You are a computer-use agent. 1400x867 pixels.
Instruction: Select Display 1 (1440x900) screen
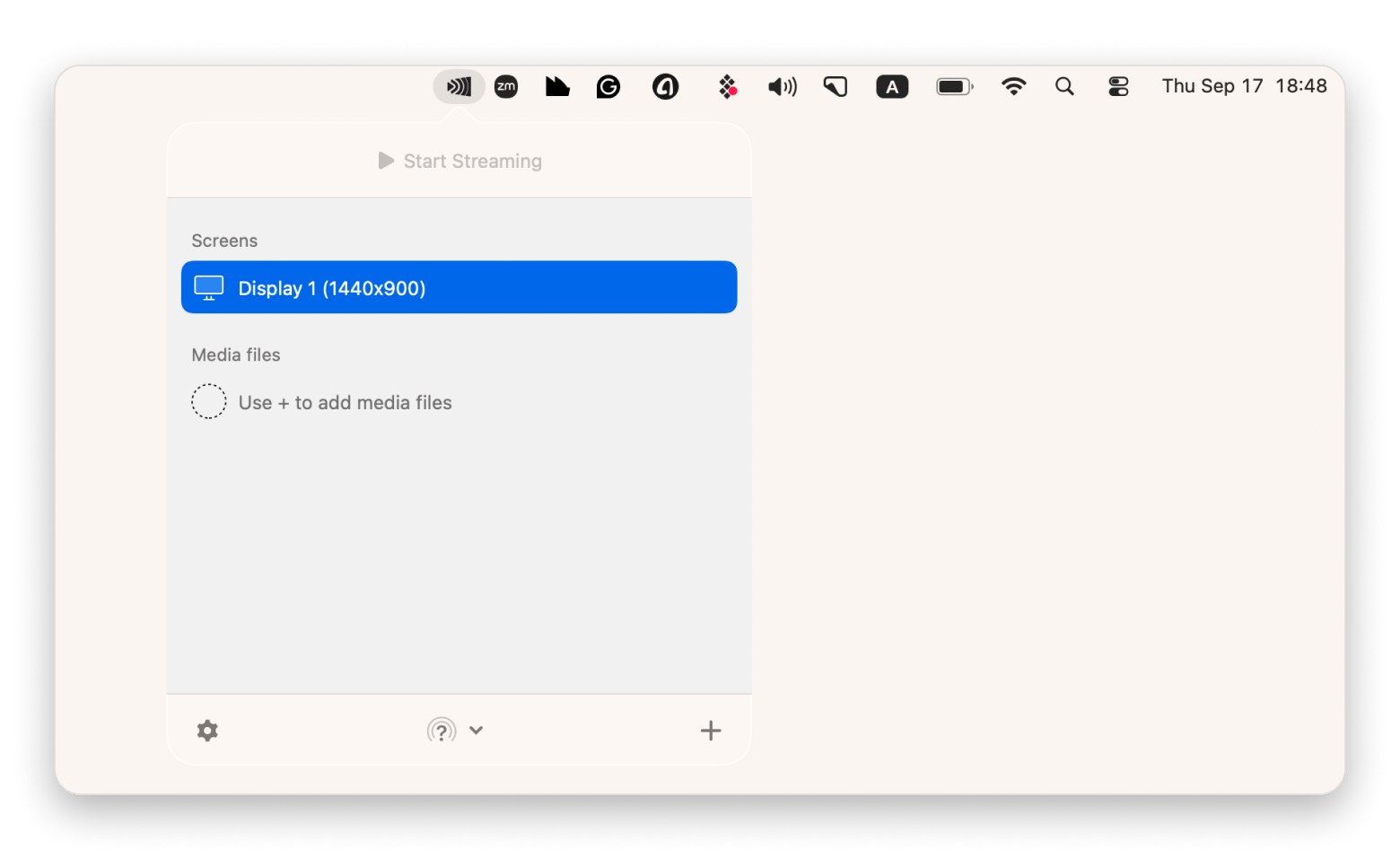(459, 287)
